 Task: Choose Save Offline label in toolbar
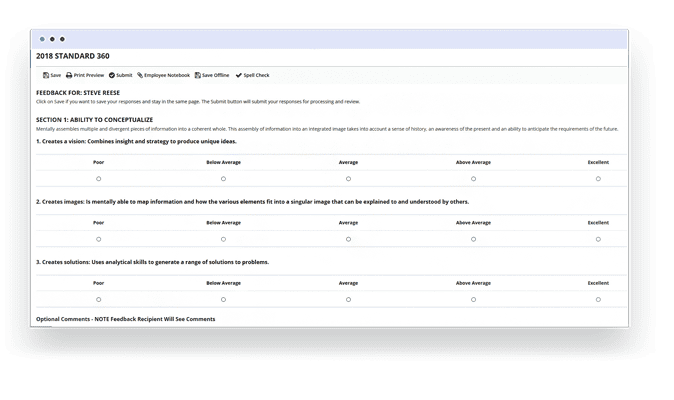(215, 75)
